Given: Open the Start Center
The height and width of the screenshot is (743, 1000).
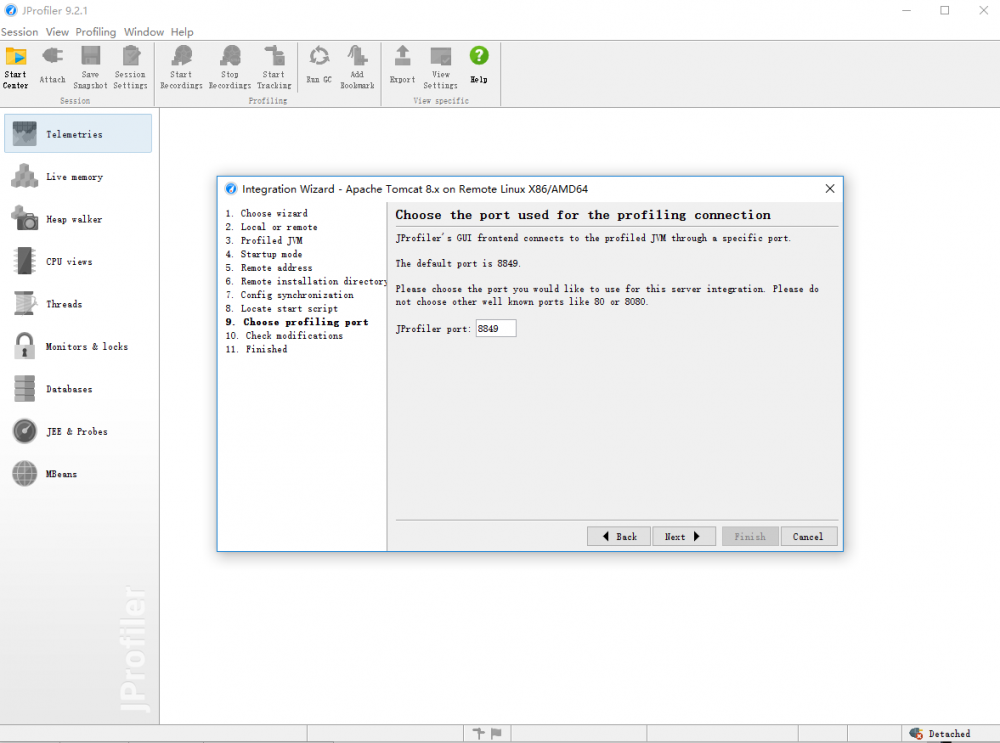Looking at the screenshot, I should tap(15, 68).
